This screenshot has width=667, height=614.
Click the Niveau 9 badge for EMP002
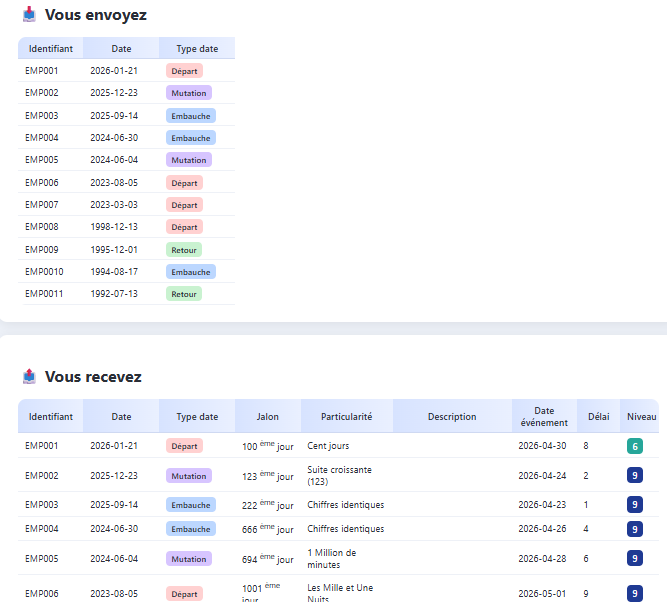point(635,475)
